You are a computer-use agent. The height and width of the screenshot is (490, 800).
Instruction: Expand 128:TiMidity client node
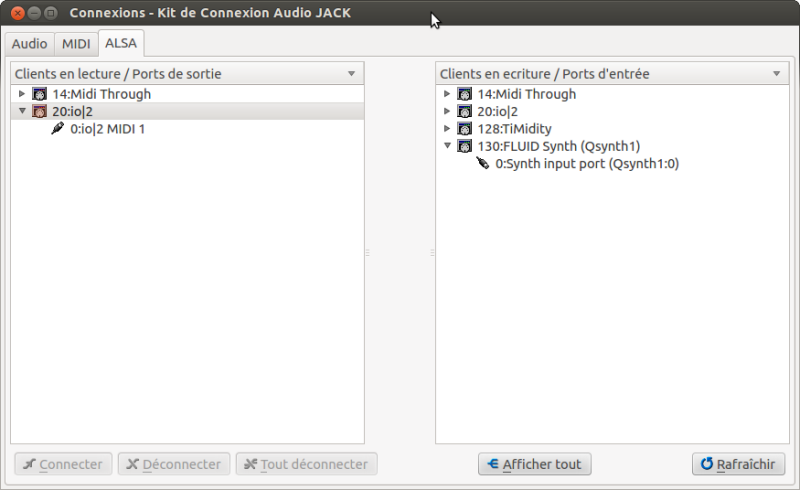coord(447,129)
